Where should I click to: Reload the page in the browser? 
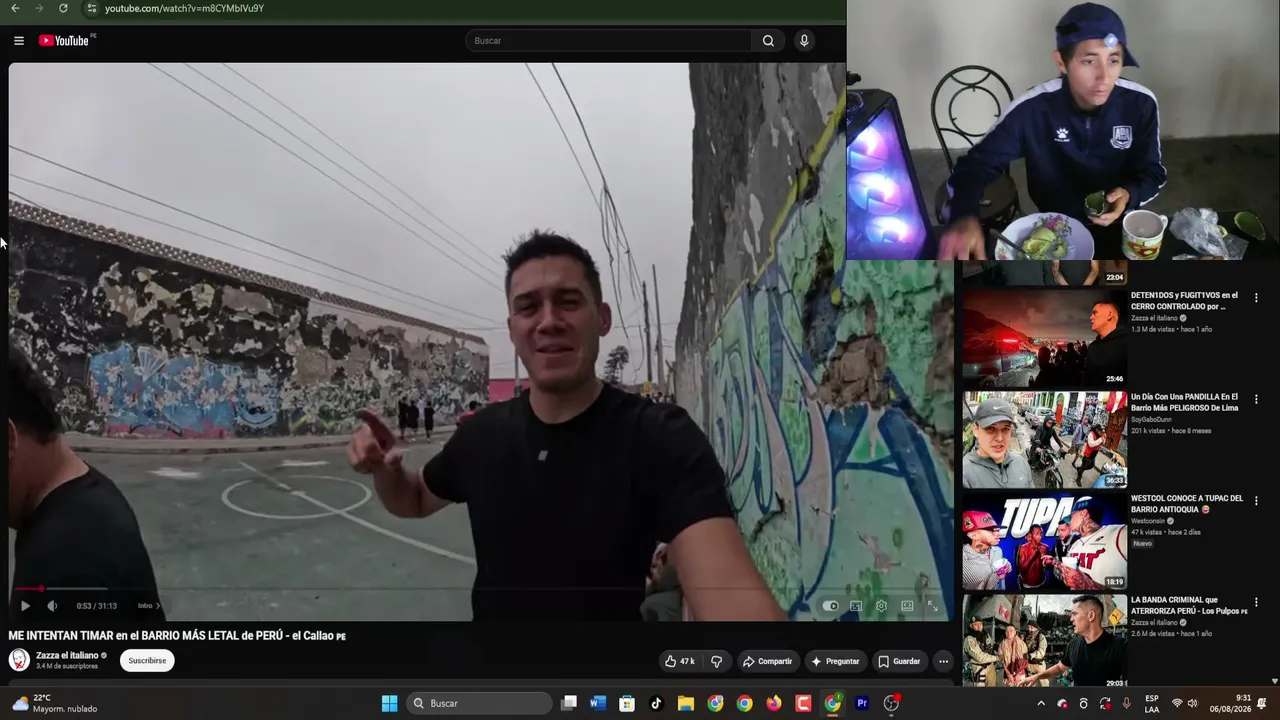coord(63,8)
